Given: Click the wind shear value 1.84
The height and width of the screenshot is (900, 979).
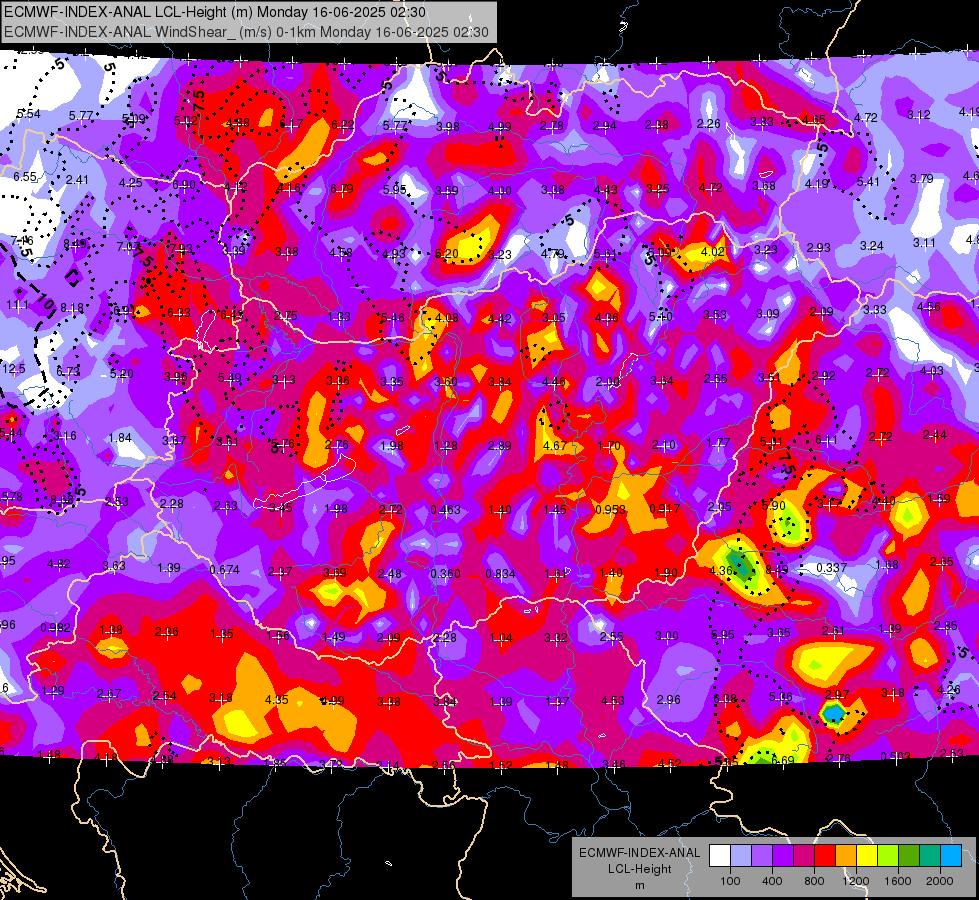Looking at the screenshot, I should pyautogui.click(x=120, y=438).
